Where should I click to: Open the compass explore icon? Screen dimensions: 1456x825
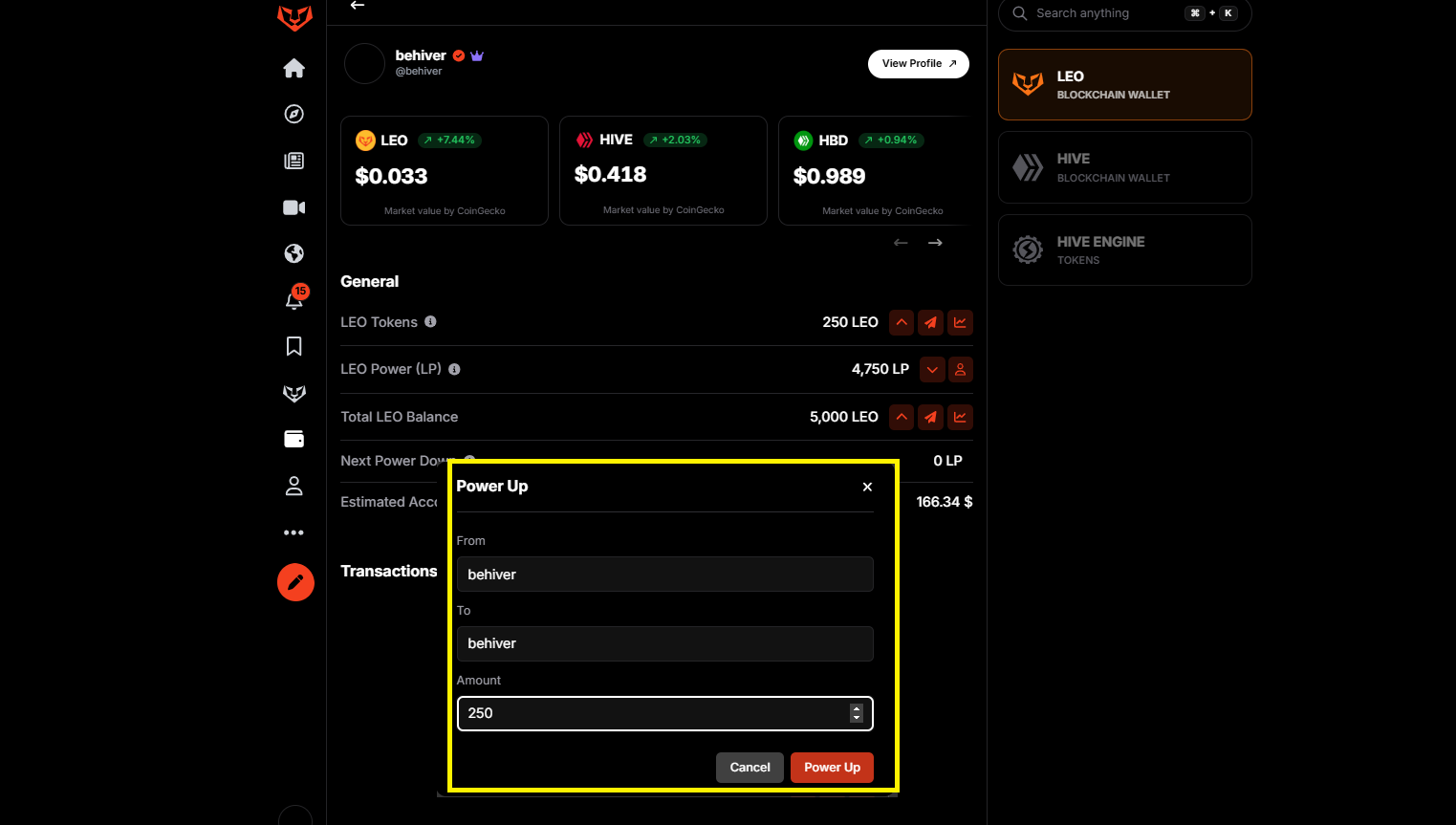(x=294, y=114)
